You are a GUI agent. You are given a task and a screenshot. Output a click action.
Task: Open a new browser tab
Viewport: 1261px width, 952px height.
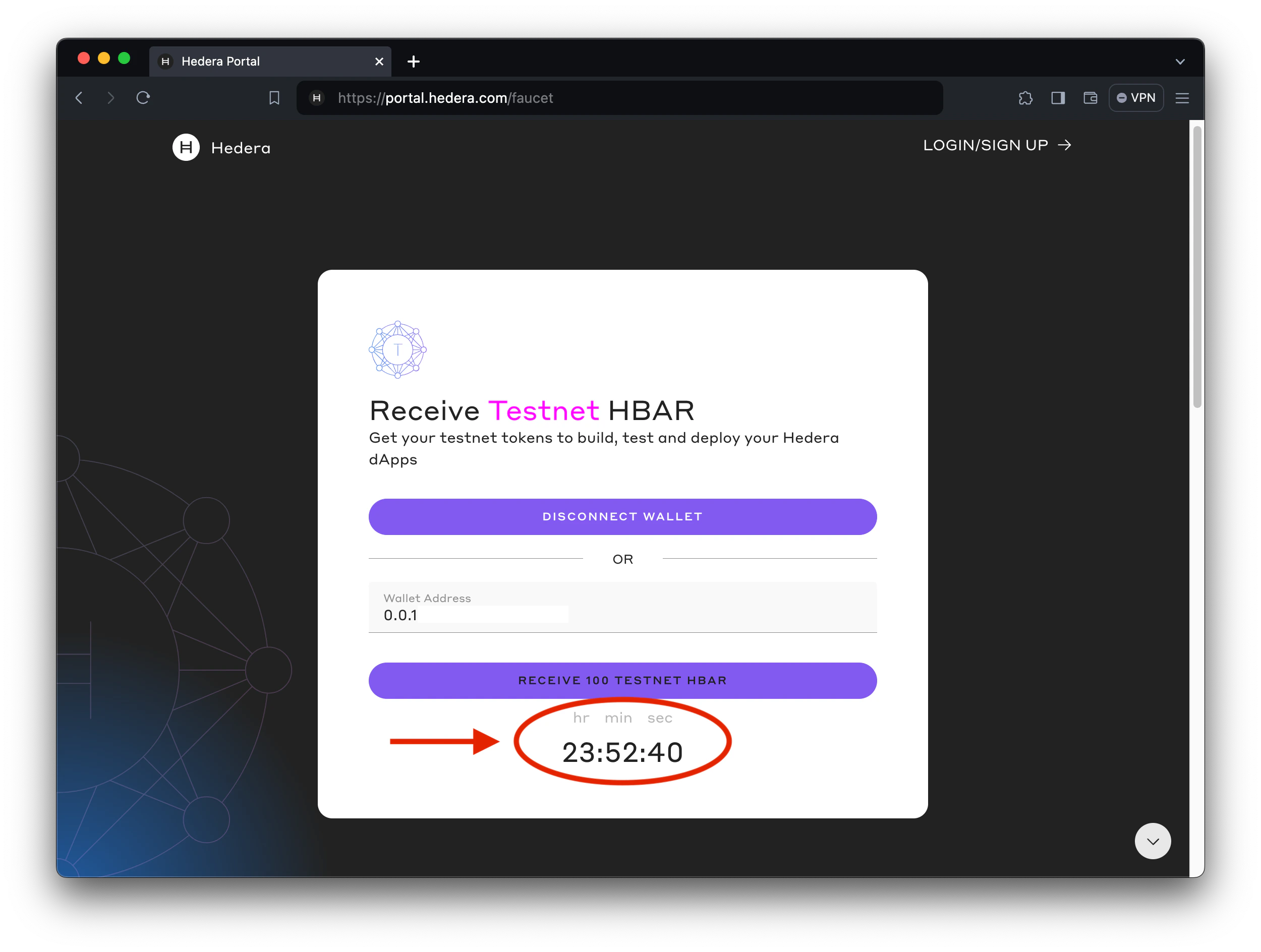pyautogui.click(x=413, y=62)
